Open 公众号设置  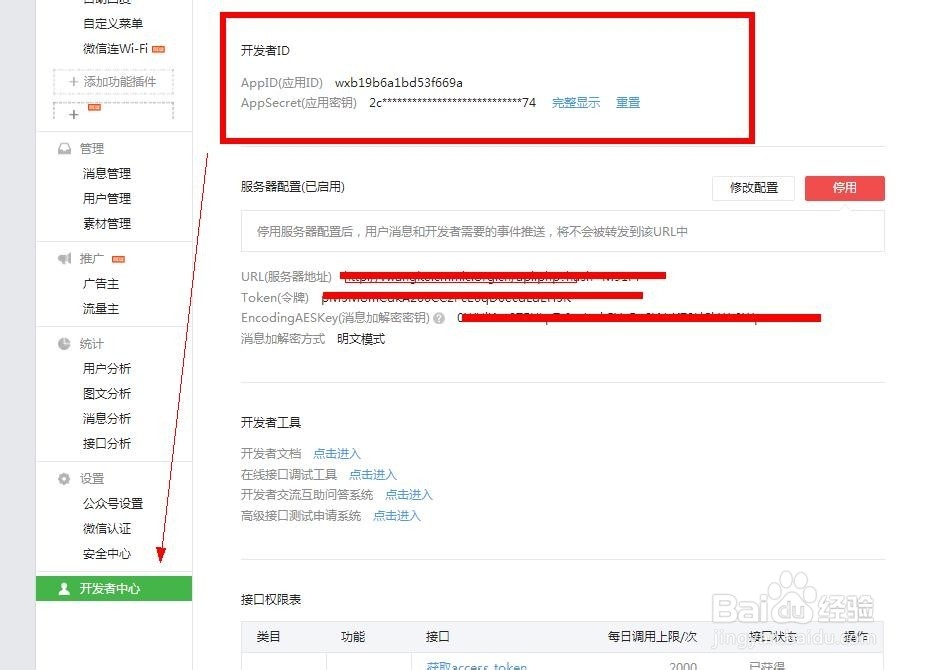click(x=112, y=504)
